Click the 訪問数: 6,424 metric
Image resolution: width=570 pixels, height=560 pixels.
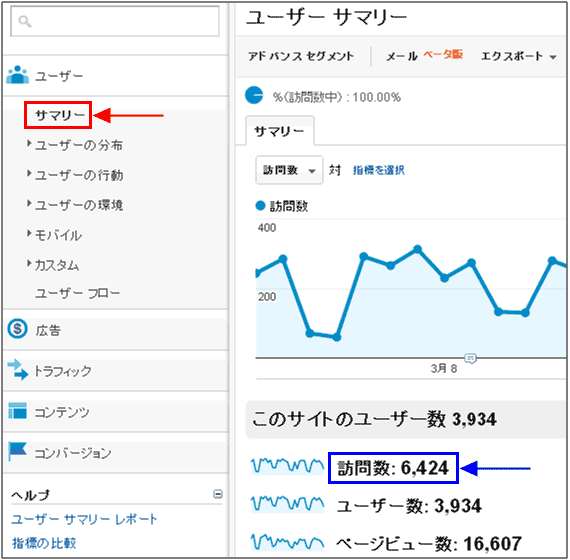pyautogui.click(x=393, y=468)
